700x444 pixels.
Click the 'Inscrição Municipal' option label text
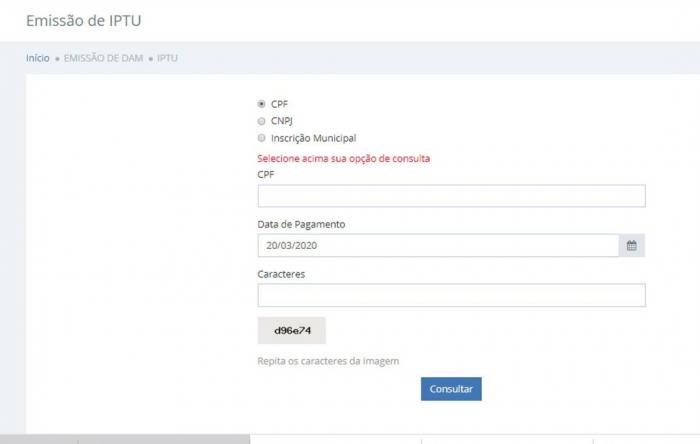pyautogui.click(x=313, y=138)
